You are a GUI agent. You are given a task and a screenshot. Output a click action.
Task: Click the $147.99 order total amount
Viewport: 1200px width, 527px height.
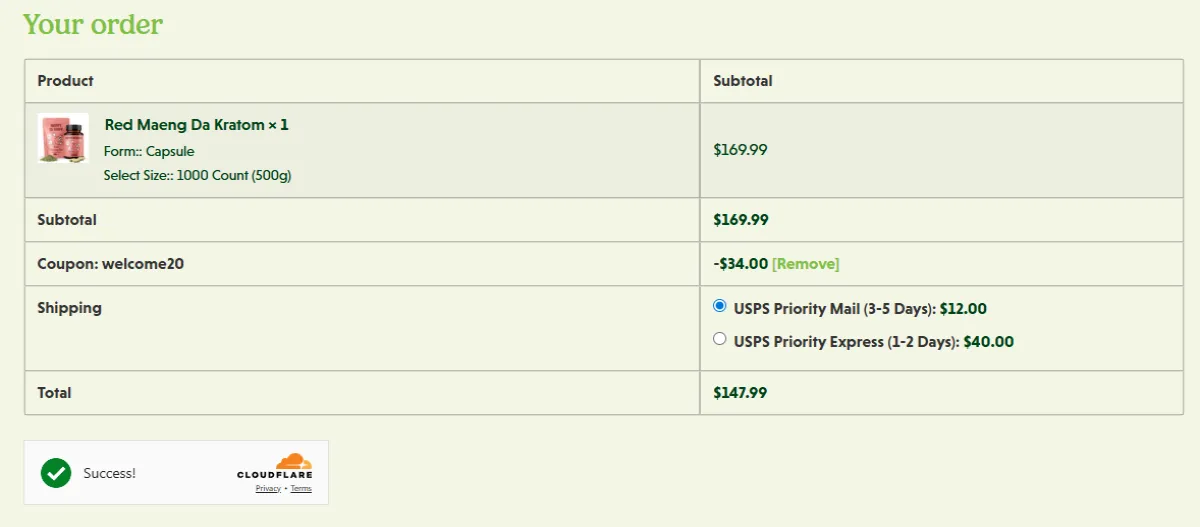pyautogui.click(x=740, y=393)
